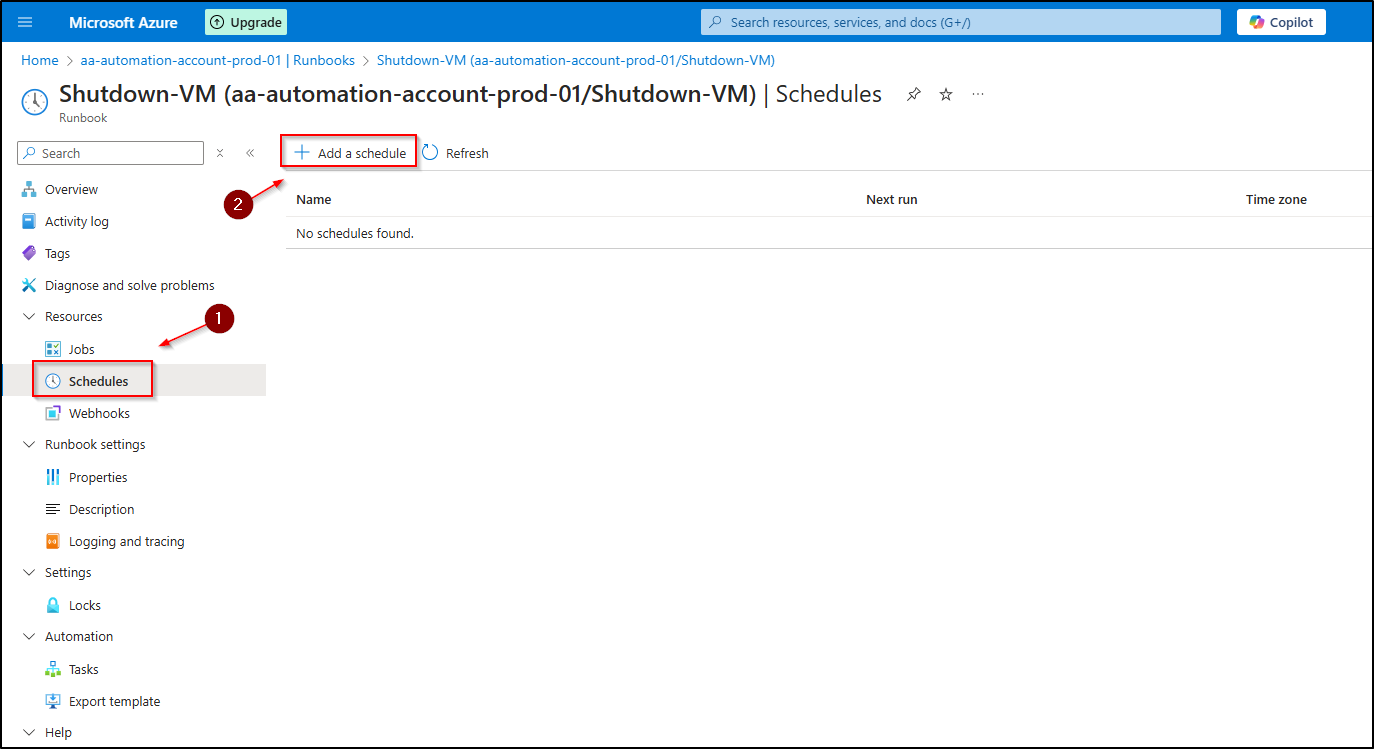Navigate to aa-automation-account-prod-01 Runbooks breadcrumb
The height and width of the screenshot is (749, 1374).
[x=218, y=61]
